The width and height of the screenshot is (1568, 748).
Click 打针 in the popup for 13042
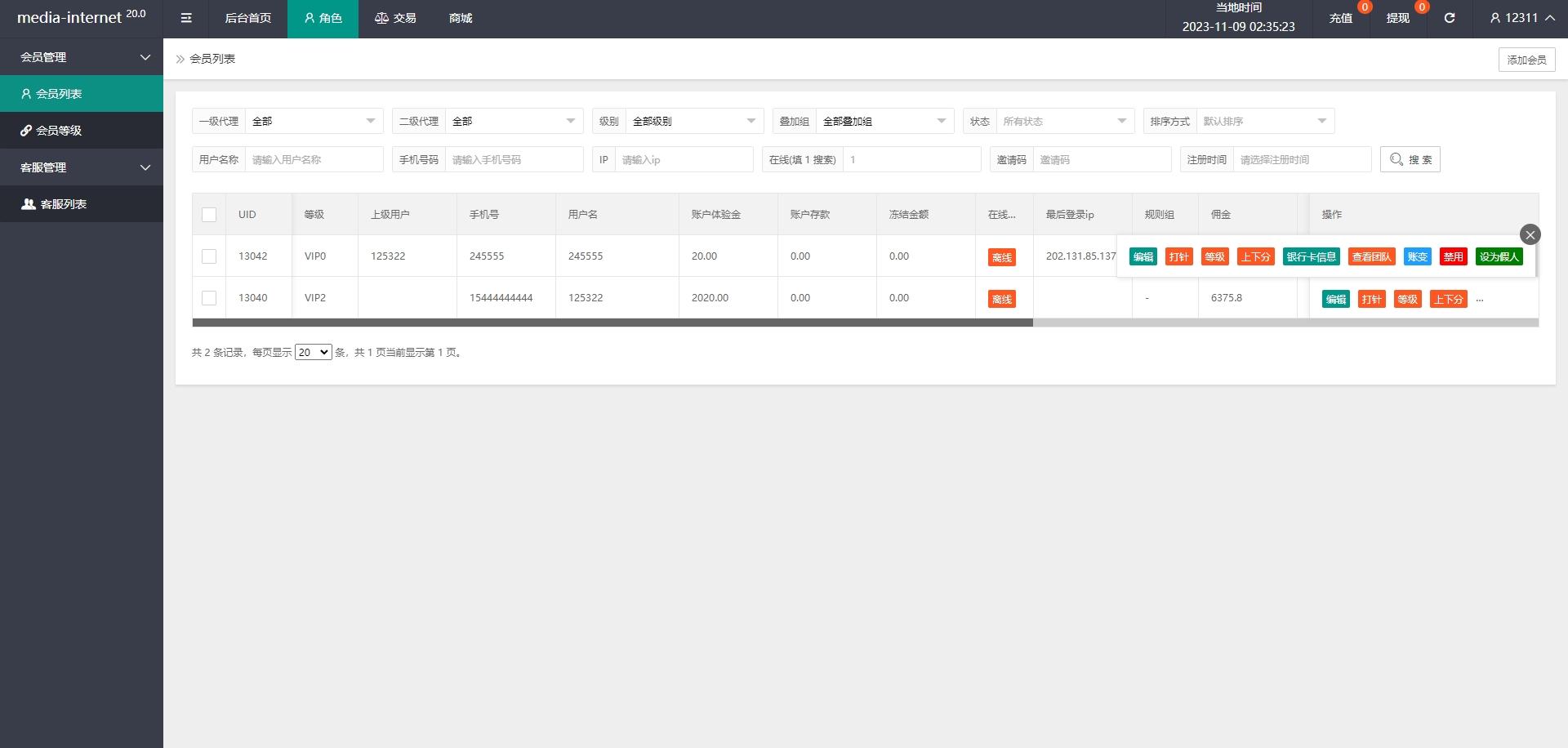1179,256
